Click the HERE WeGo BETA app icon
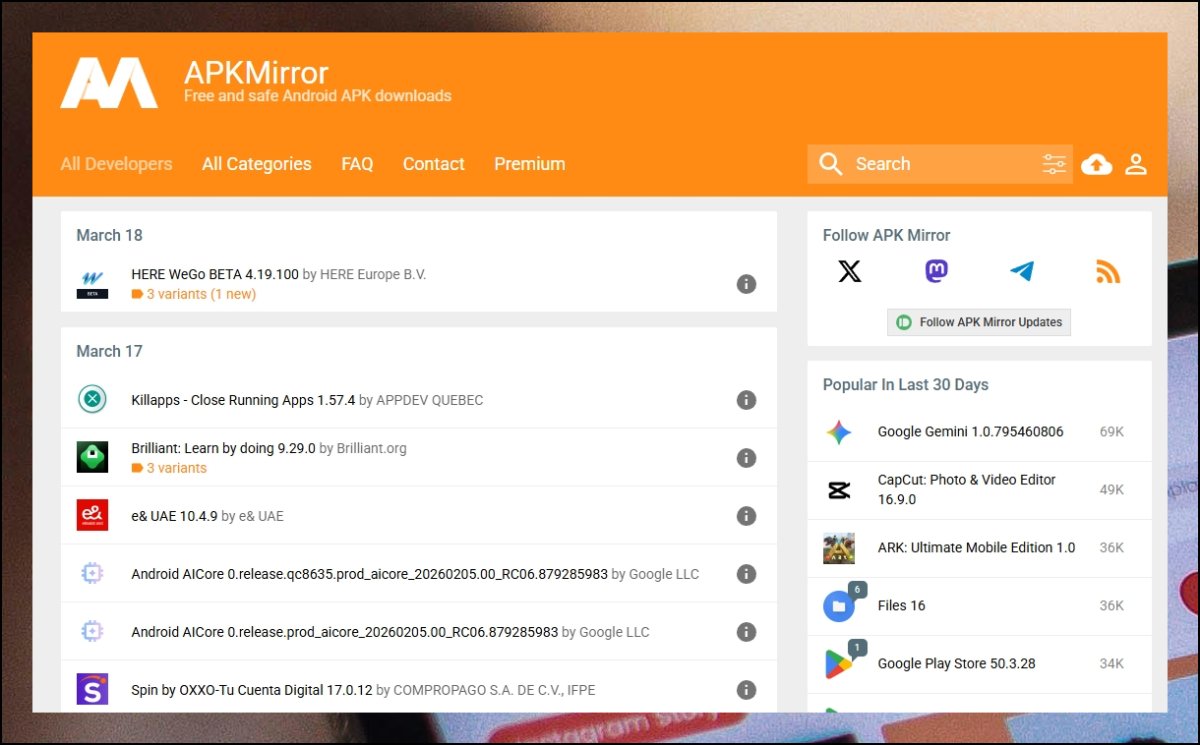 pos(93,284)
